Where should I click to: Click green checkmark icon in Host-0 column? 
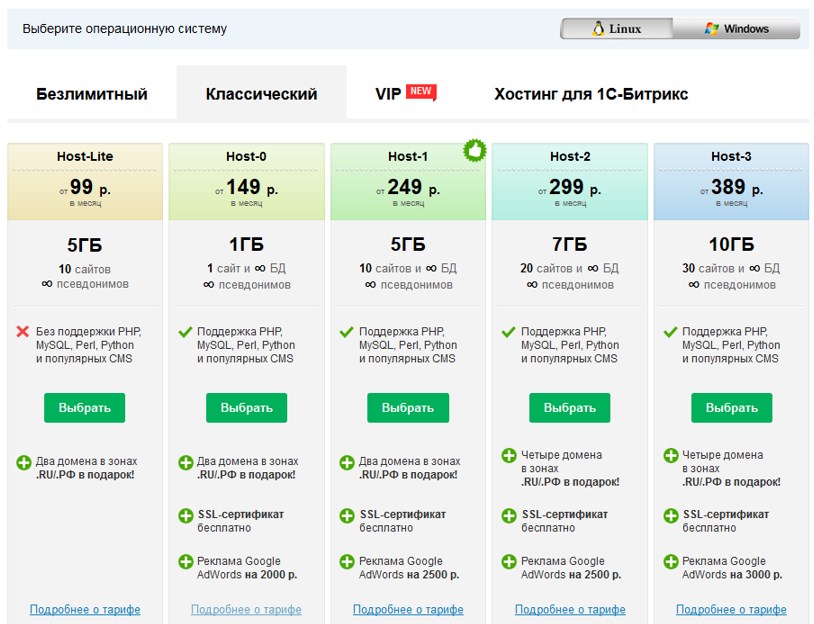184,332
